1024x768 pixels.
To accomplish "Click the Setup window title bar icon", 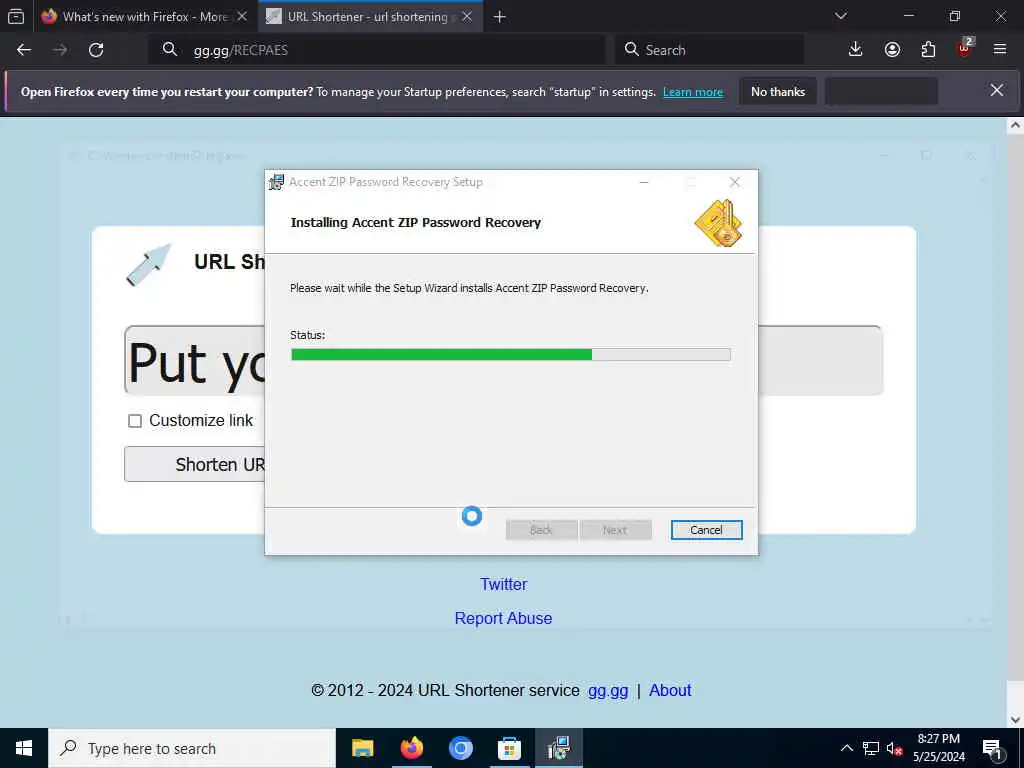I will 277,182.
